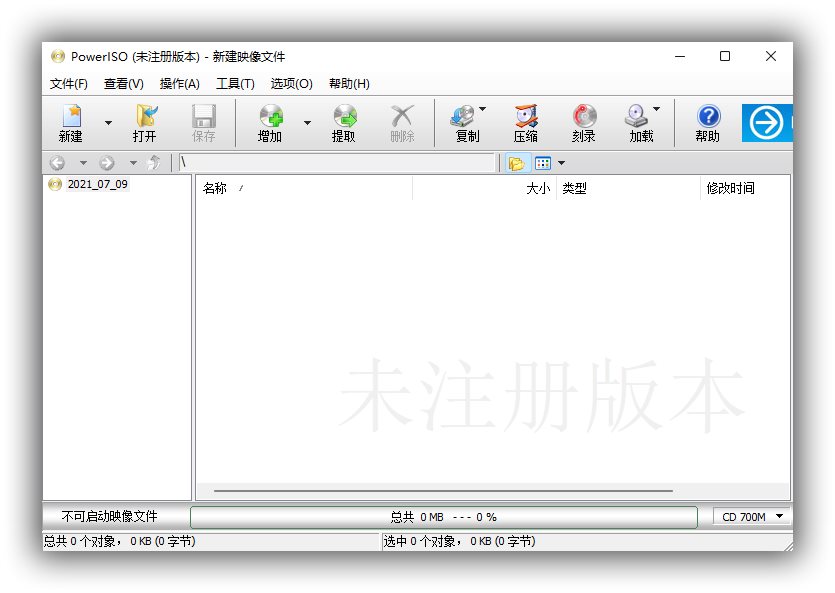Click the Forward navigation arrow icon
The height and width of the screenshot is (593, 835).
pos(107,163)
